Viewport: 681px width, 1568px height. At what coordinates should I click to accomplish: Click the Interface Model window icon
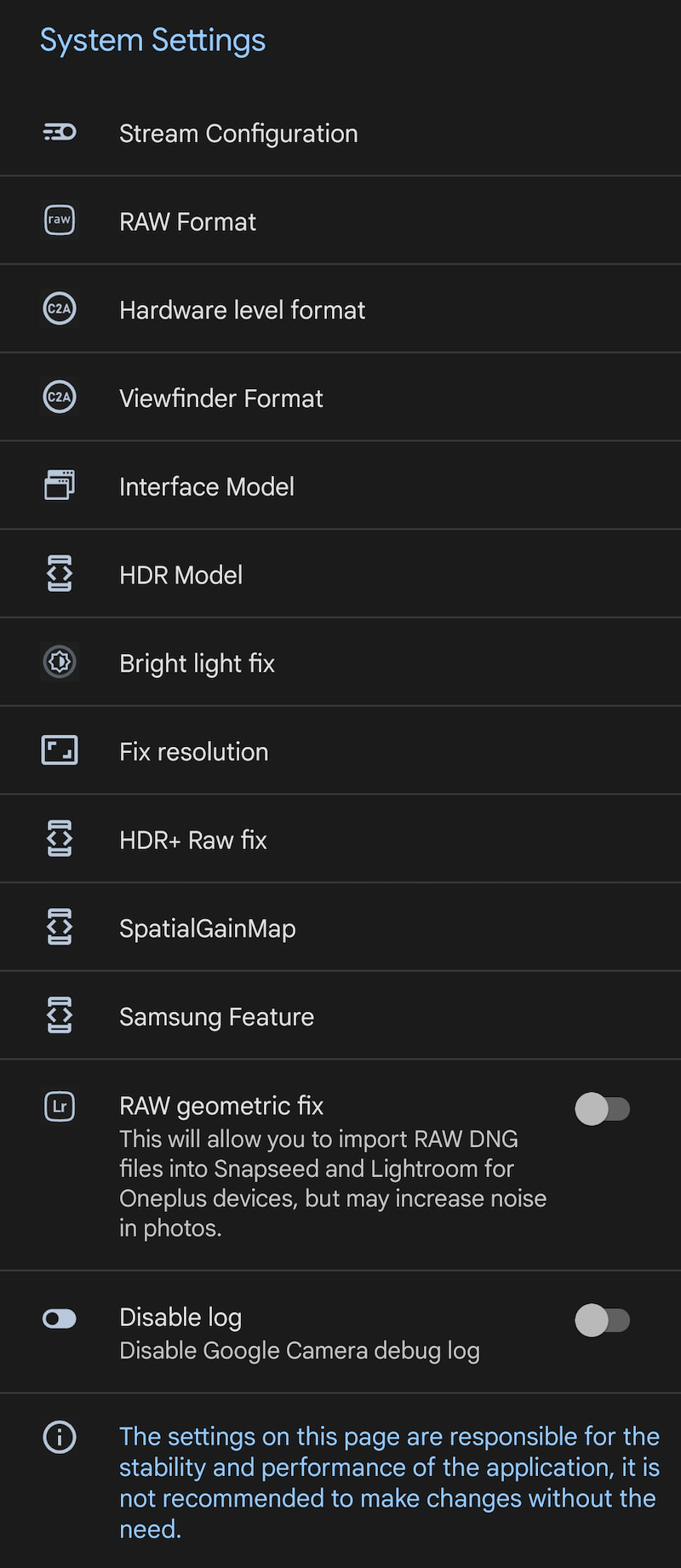click(x=60, y=485)
